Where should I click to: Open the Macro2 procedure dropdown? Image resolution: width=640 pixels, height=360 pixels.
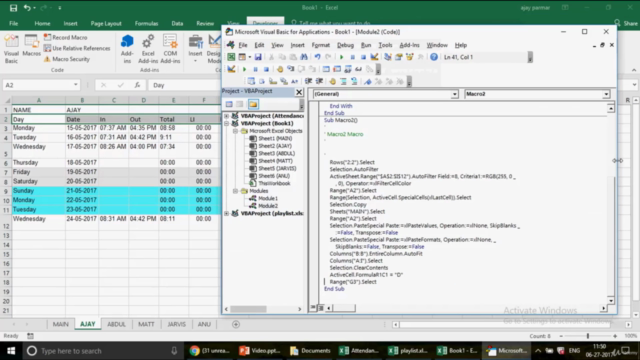click(x=606, y=94)
